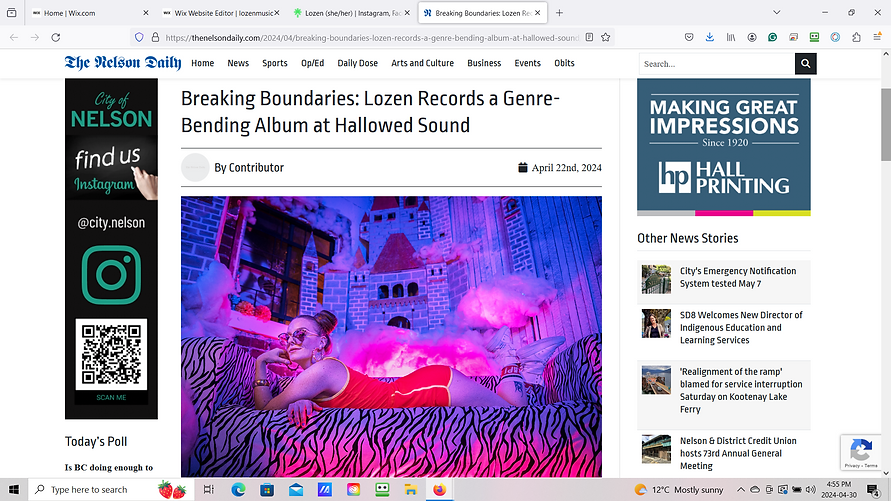The width and height of the screenshot is (891, 501).
Task: Open the Events menu item
Action: click(x=527, y=63)
